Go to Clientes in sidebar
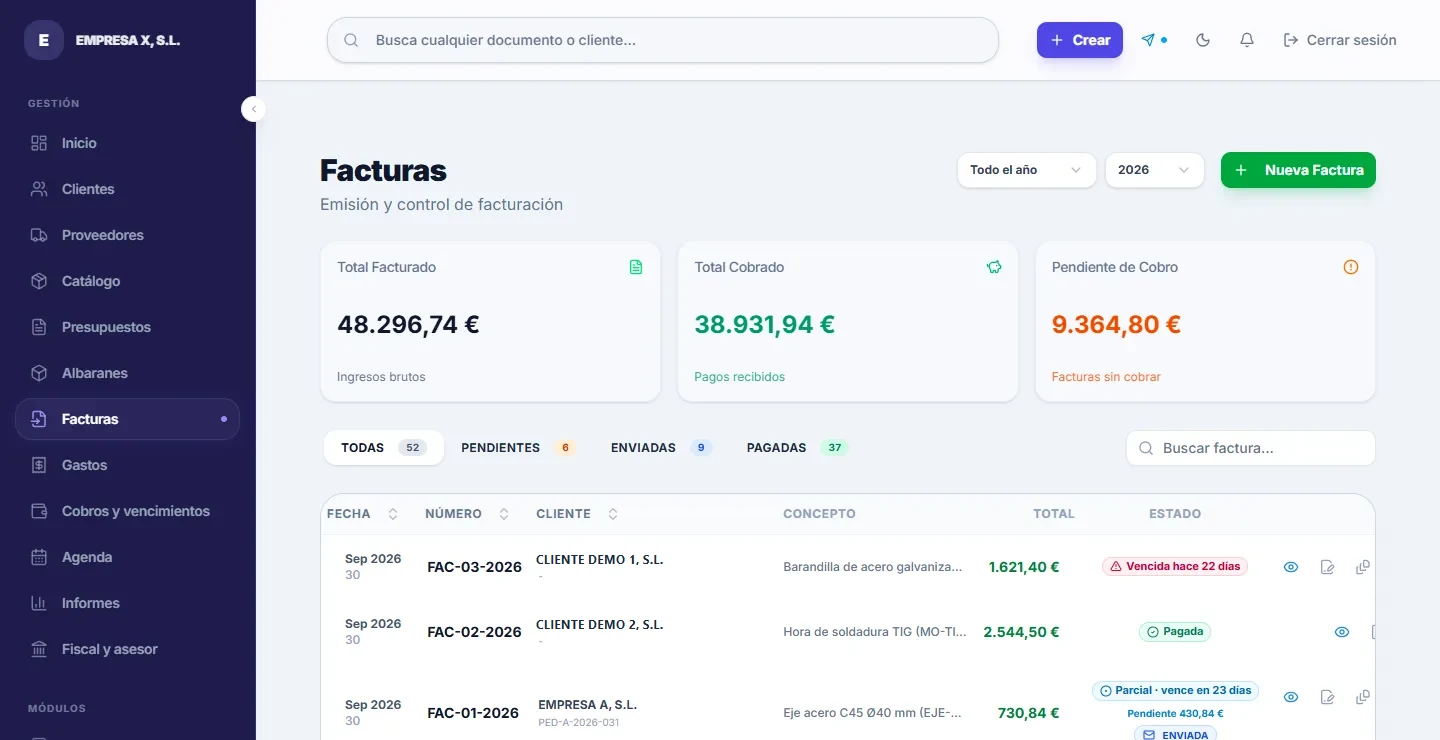The image size is (1440, 740). tap(127, 189)
